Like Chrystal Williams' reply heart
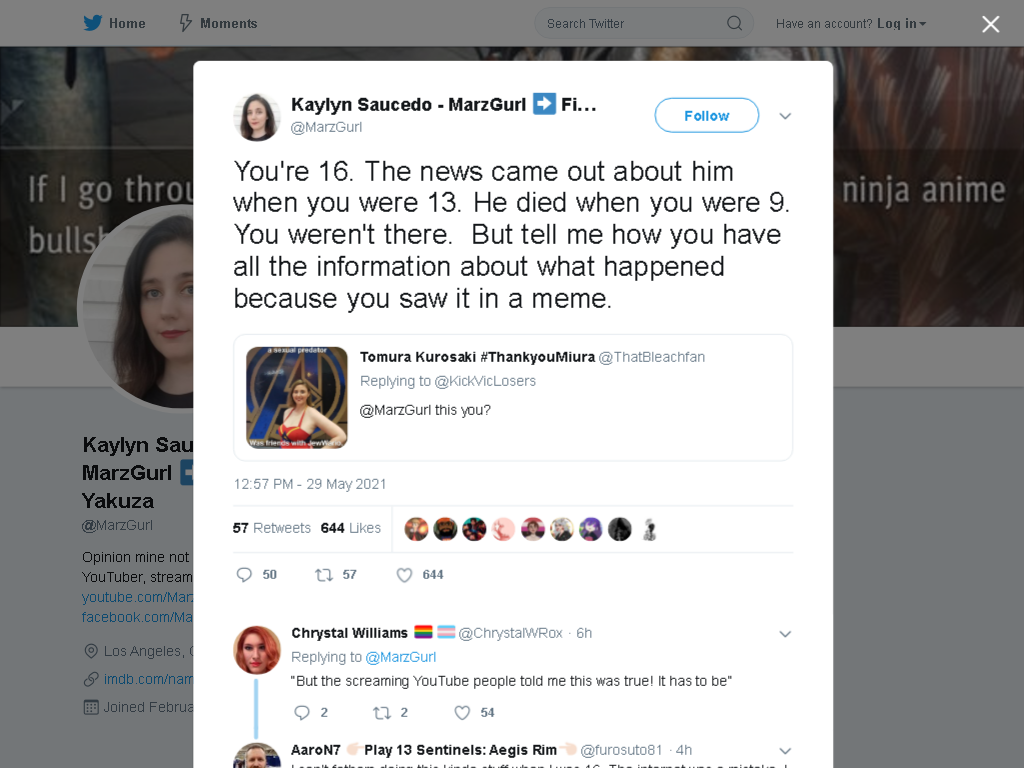This screenshot has height=768, width=1024. (x=462, y=712)
